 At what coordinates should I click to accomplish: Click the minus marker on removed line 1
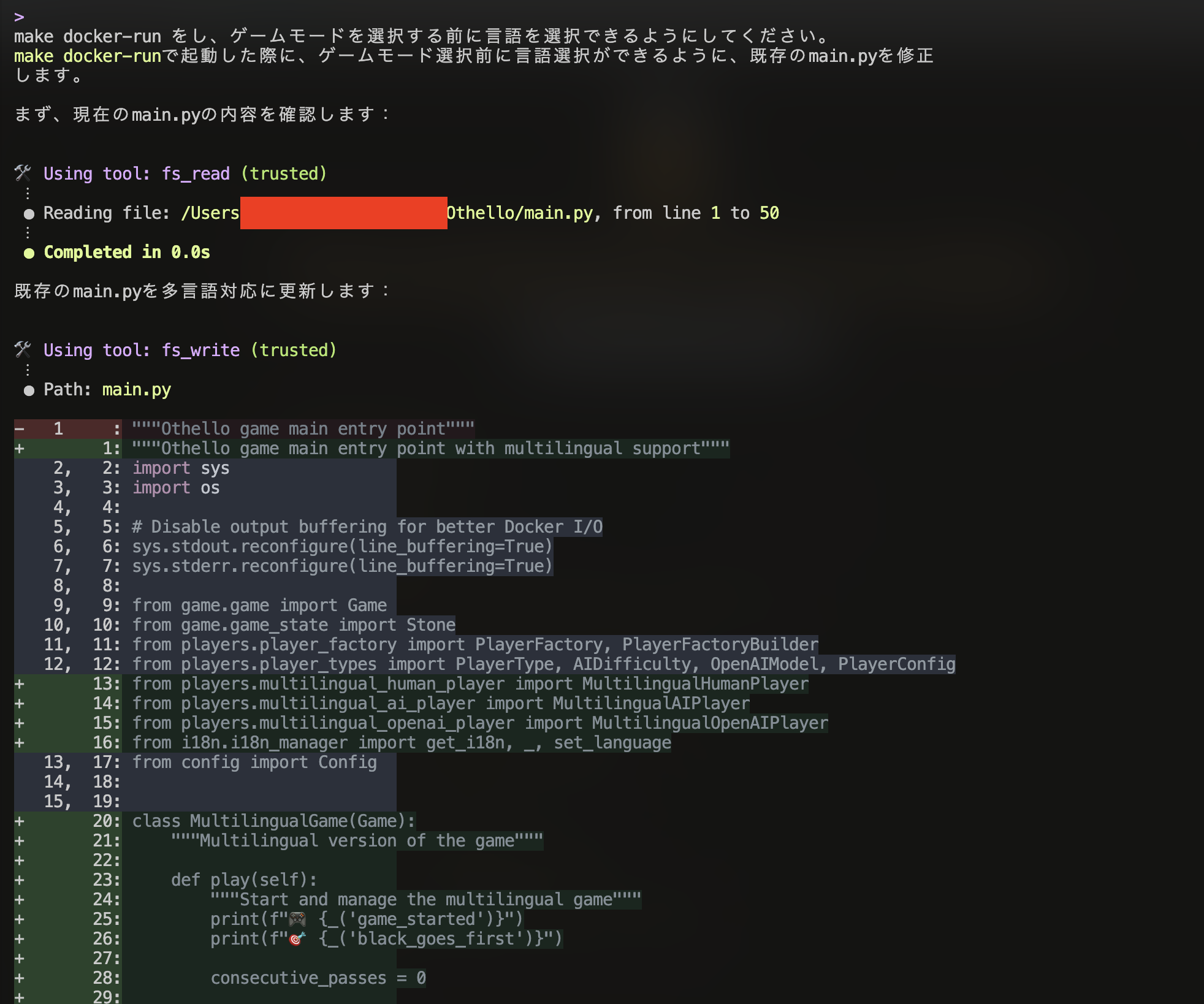(20, 428)
